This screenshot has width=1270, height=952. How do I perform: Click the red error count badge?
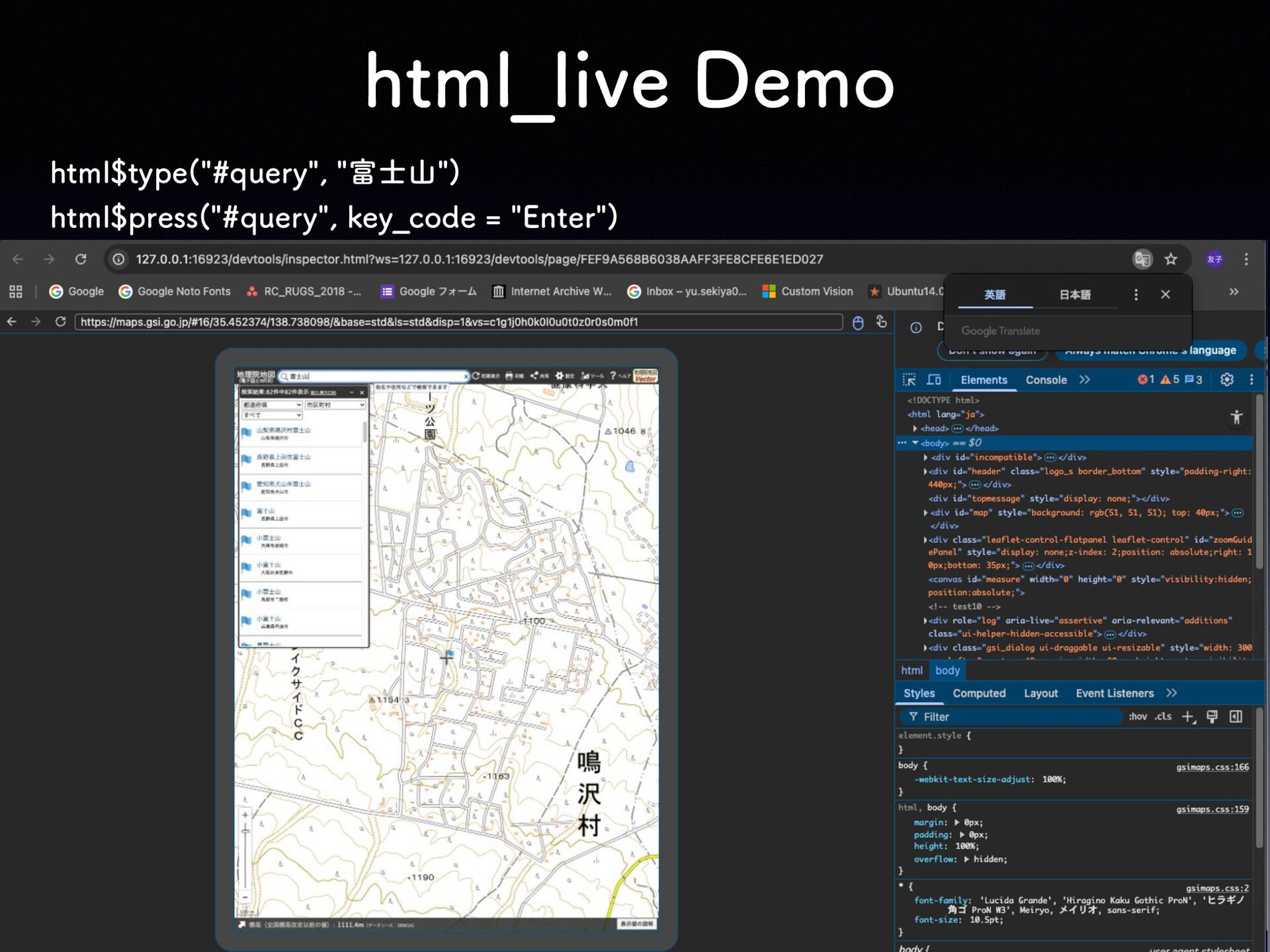pos(1146,379)
